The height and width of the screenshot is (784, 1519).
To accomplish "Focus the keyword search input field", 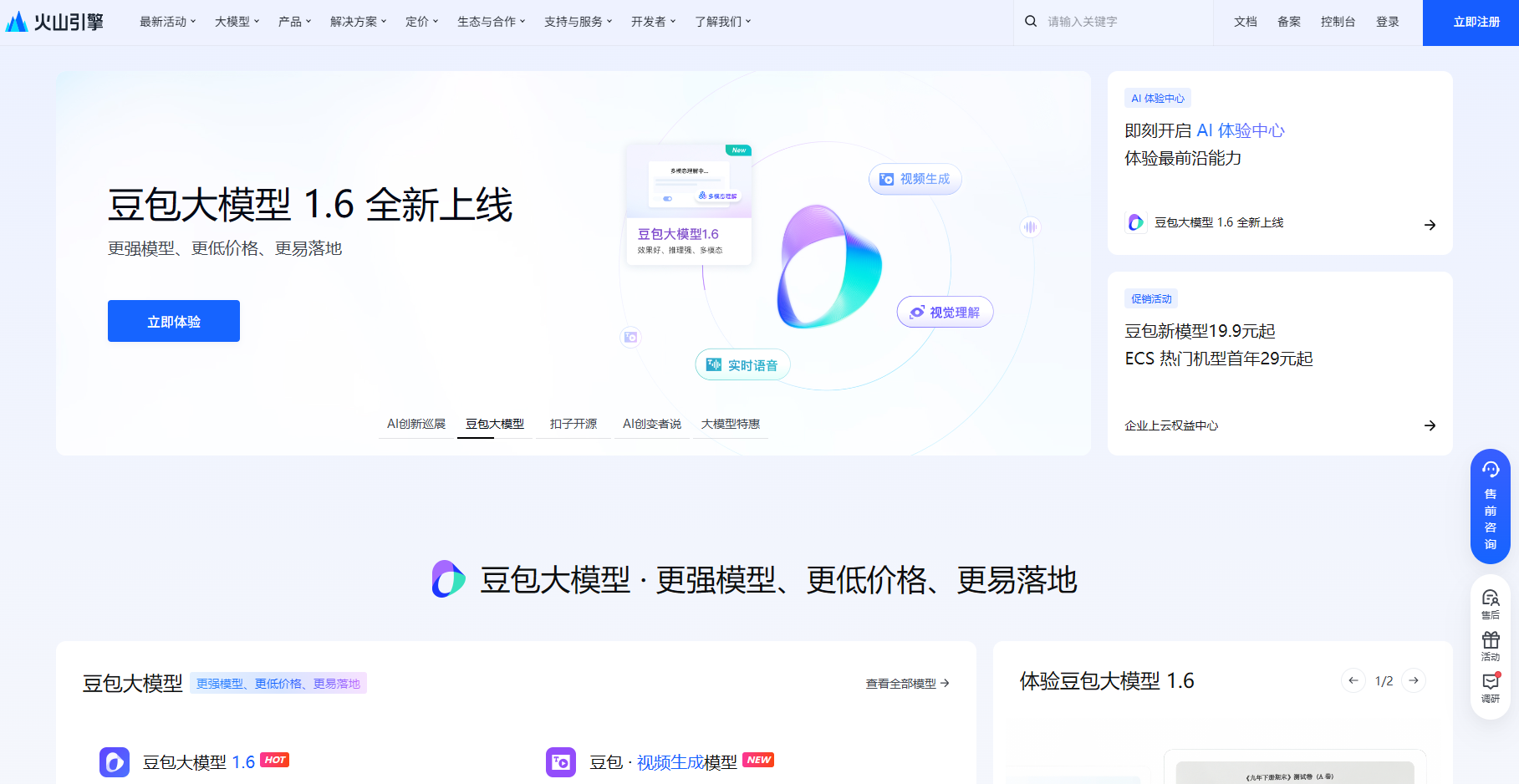I will [1124, 22].
